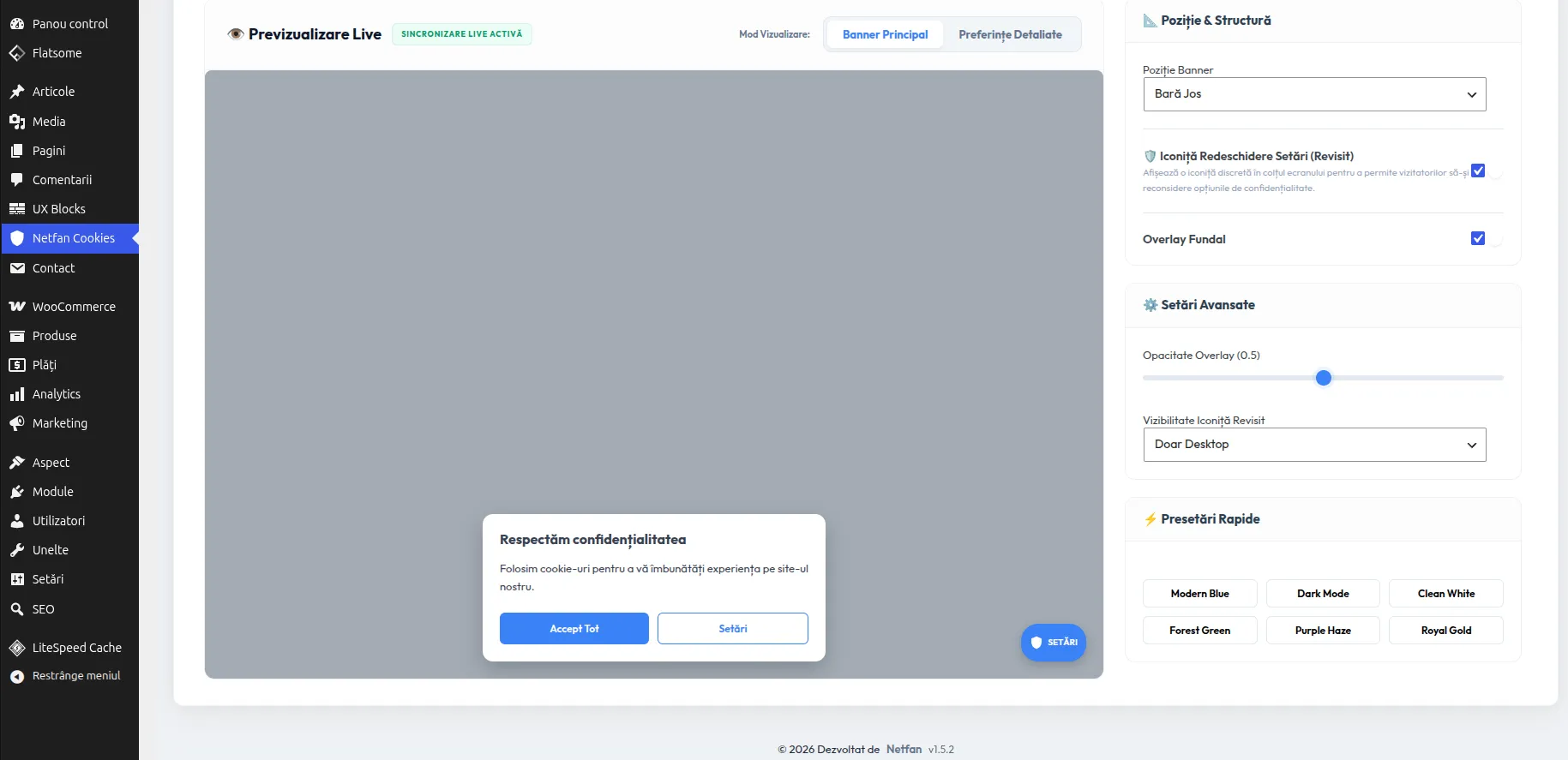
Task: Click the v1.5.2 version text
Action: 941,750
